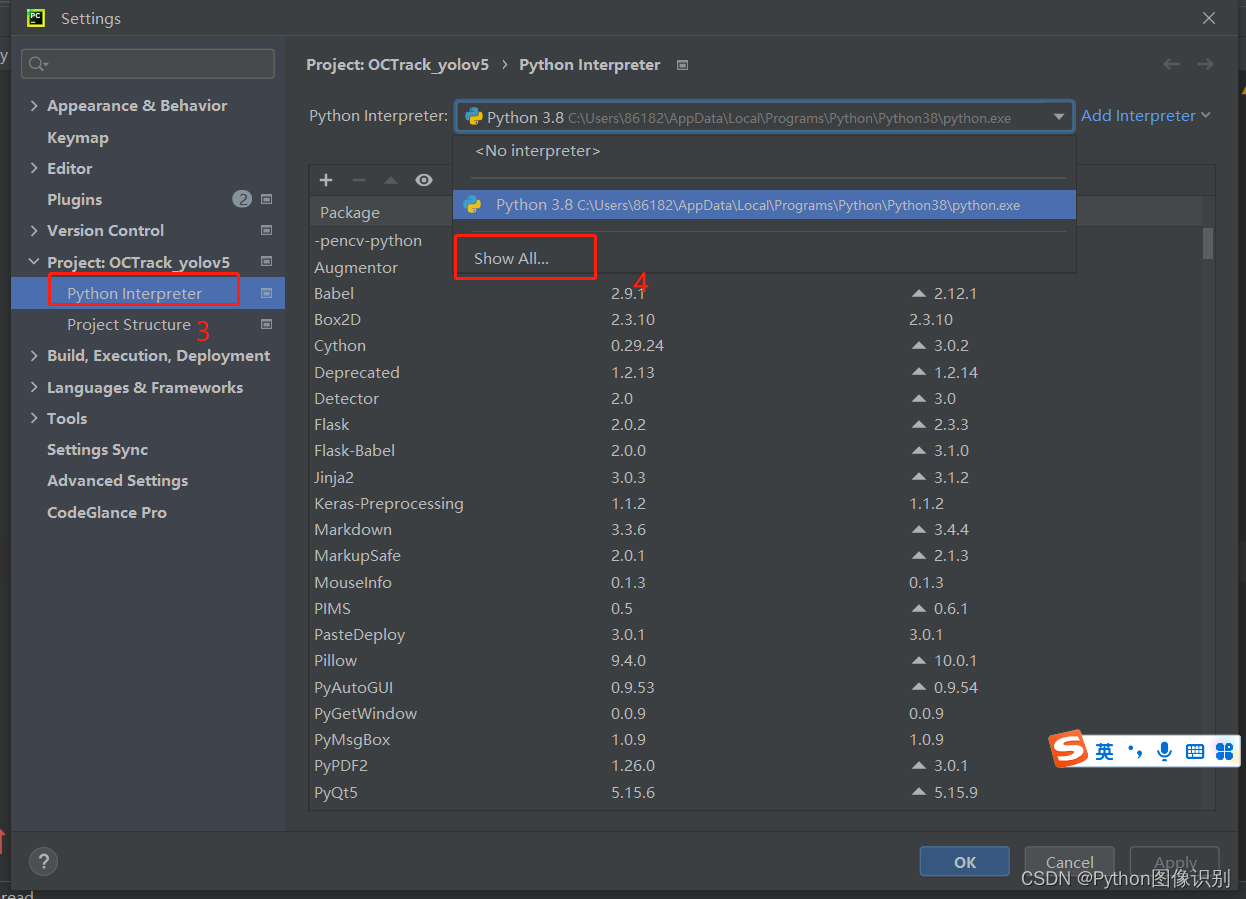Click the package list vertical scrollbar
Viewport: 1246px width, 899px height.
(x=1208, y=243)
